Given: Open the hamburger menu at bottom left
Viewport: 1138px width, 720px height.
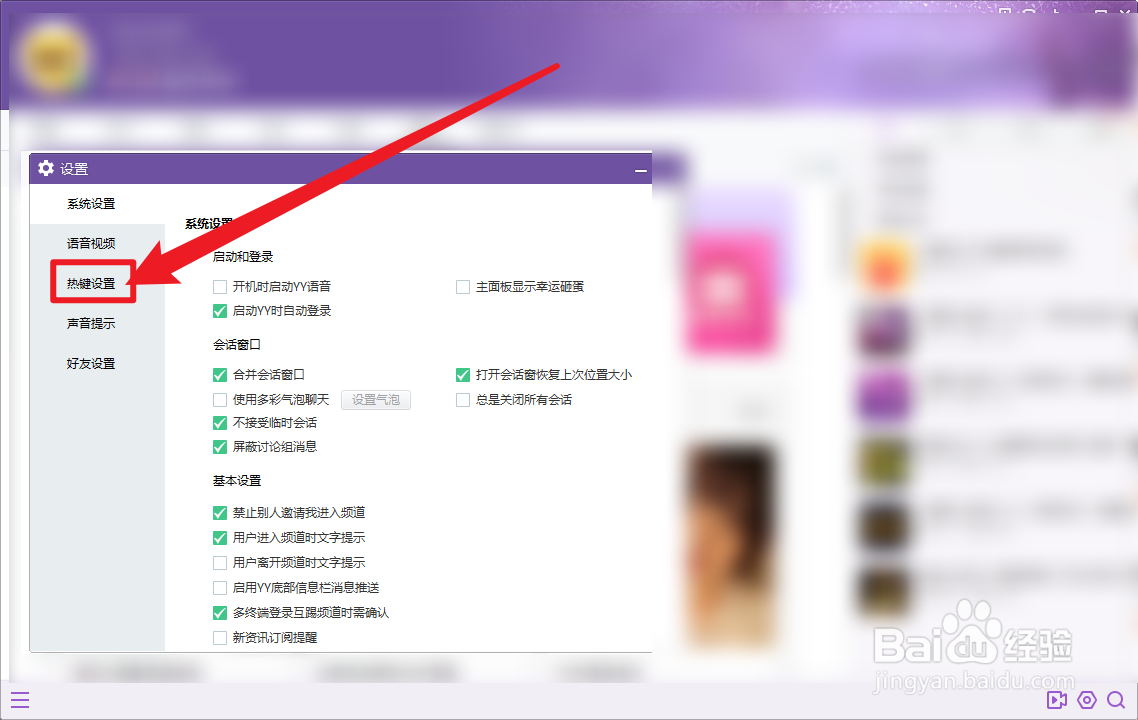Looking at the screenshot, I should coord(20,699).
